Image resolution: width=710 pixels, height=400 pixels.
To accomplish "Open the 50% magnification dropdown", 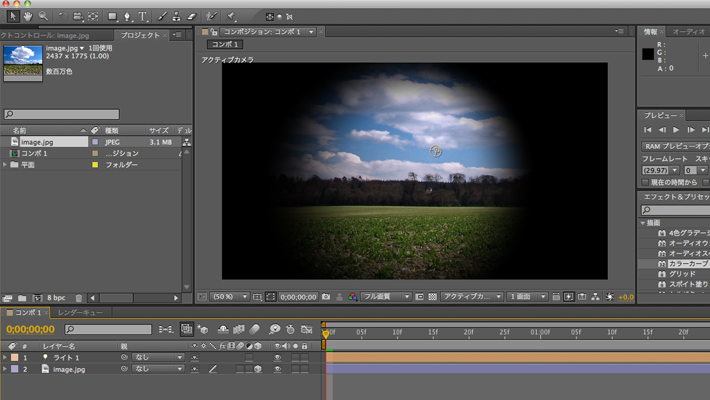I will click(x=230, y=297).
